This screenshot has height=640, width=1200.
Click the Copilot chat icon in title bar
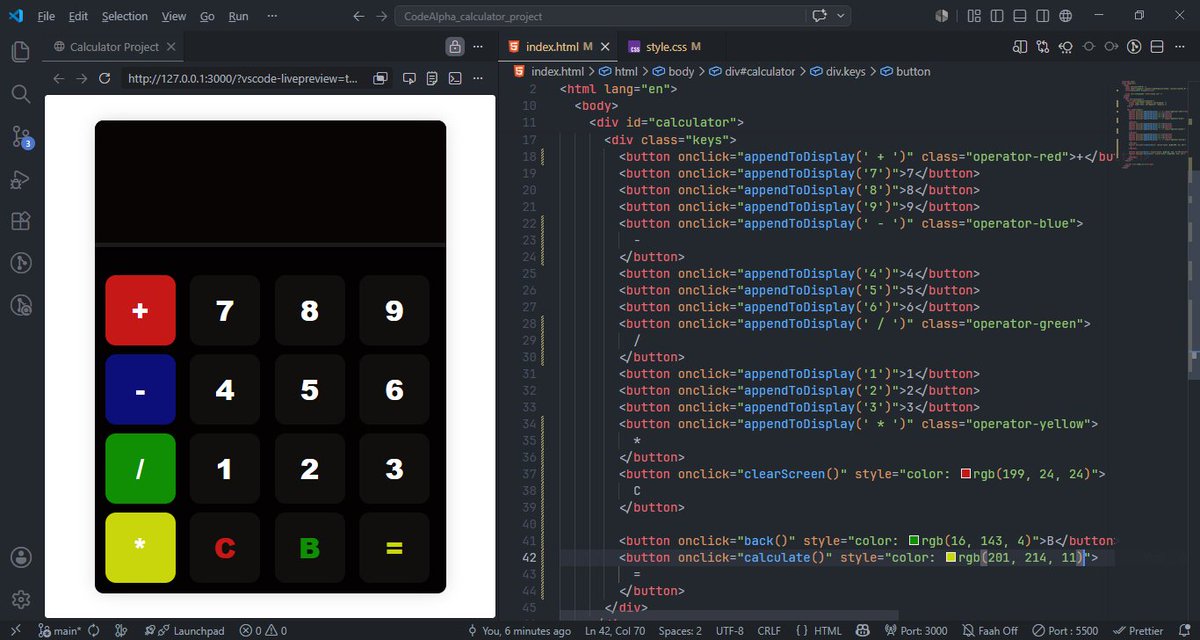(x=821, y=16)
